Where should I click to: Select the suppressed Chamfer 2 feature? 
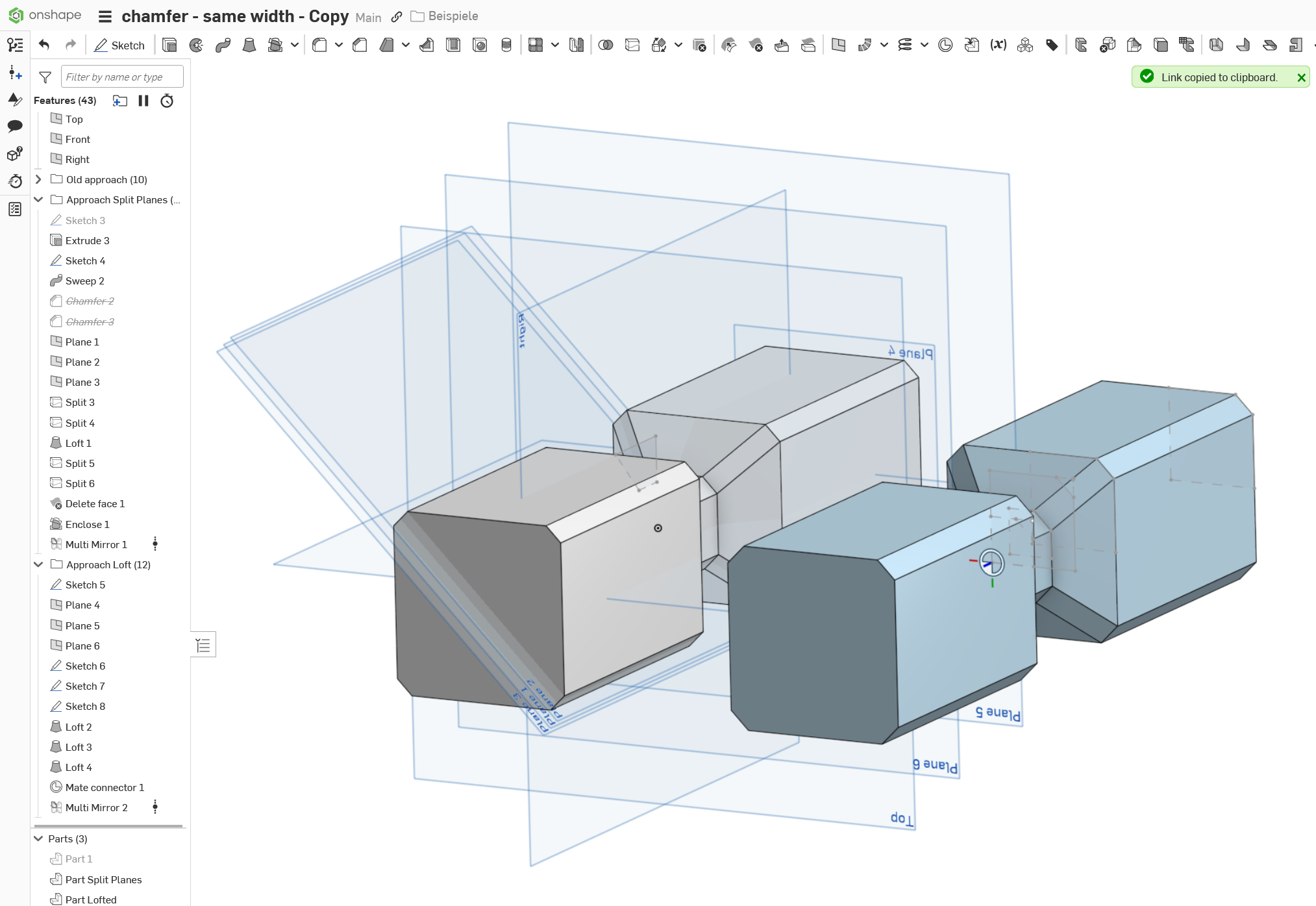90,301
